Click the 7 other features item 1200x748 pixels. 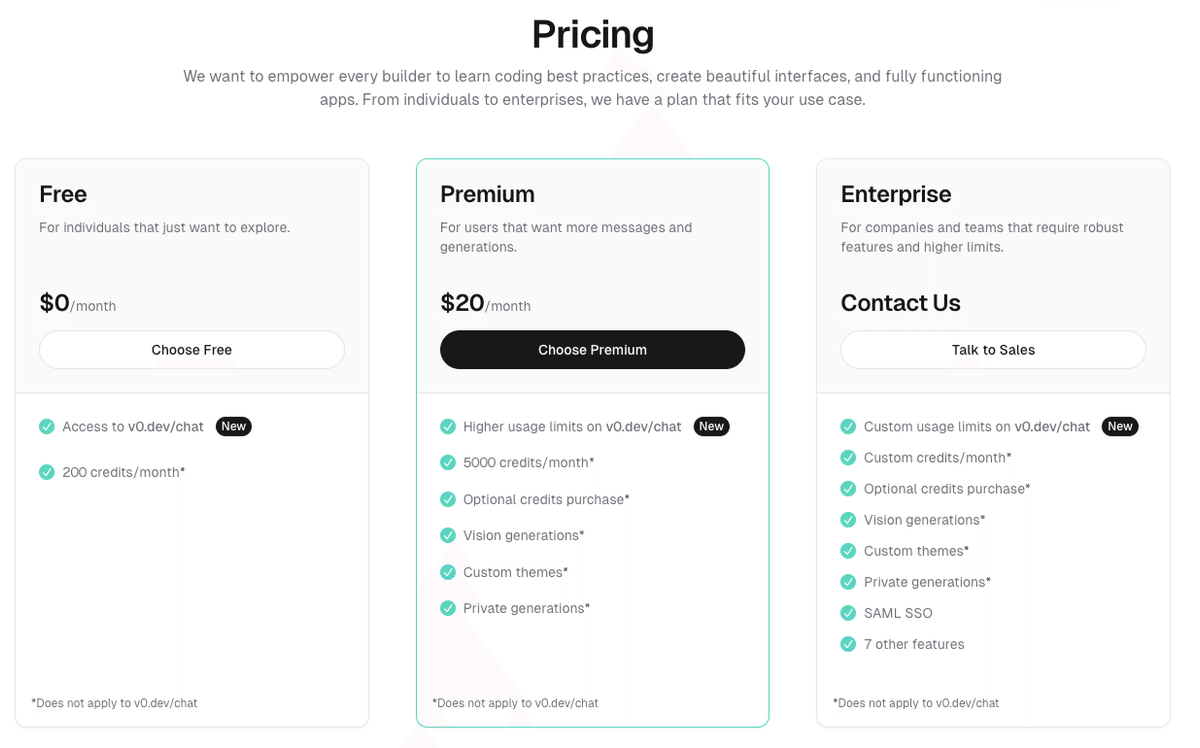pos(914,644)
